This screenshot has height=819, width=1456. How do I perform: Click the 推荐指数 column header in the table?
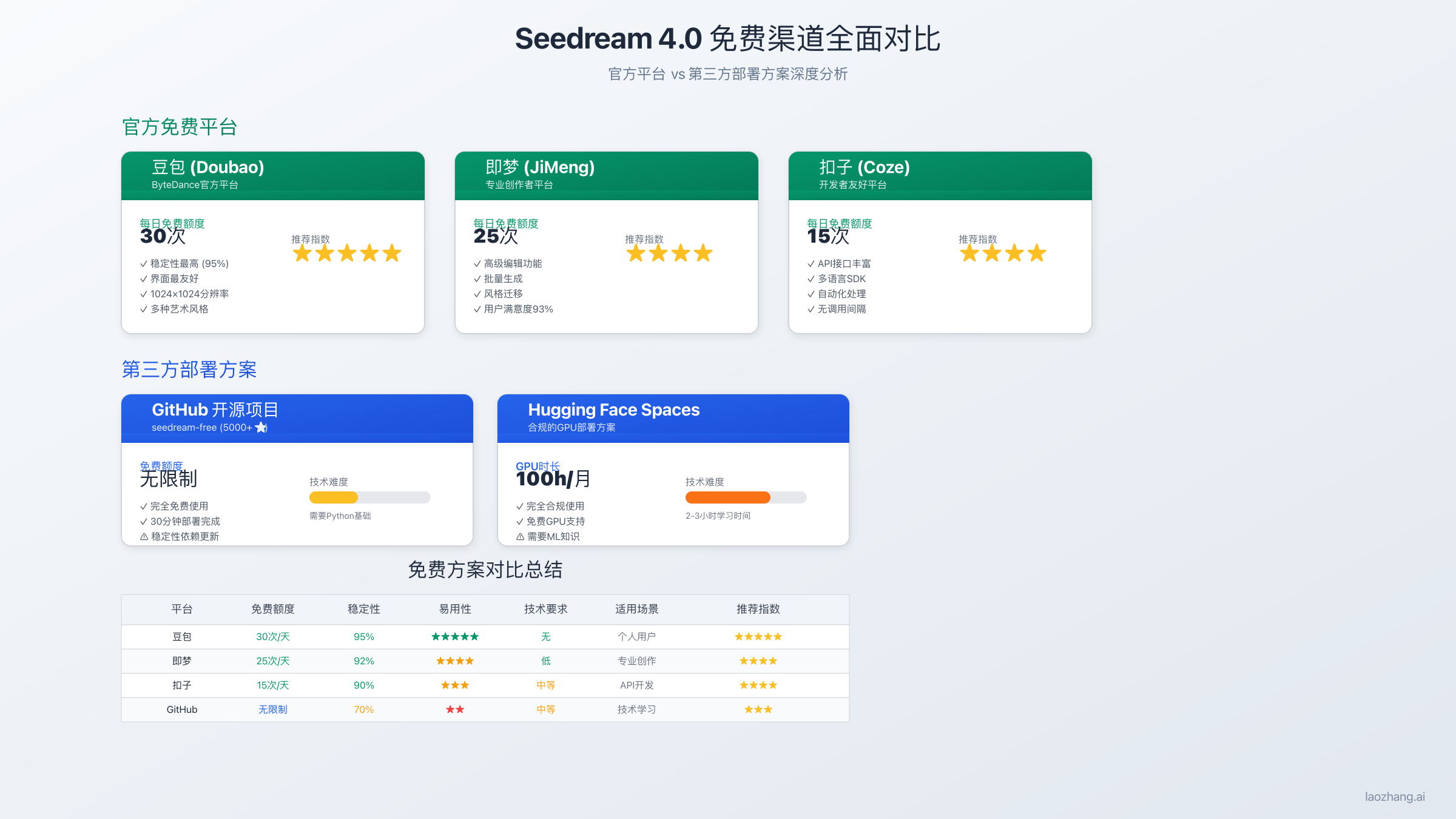[758, 609]
